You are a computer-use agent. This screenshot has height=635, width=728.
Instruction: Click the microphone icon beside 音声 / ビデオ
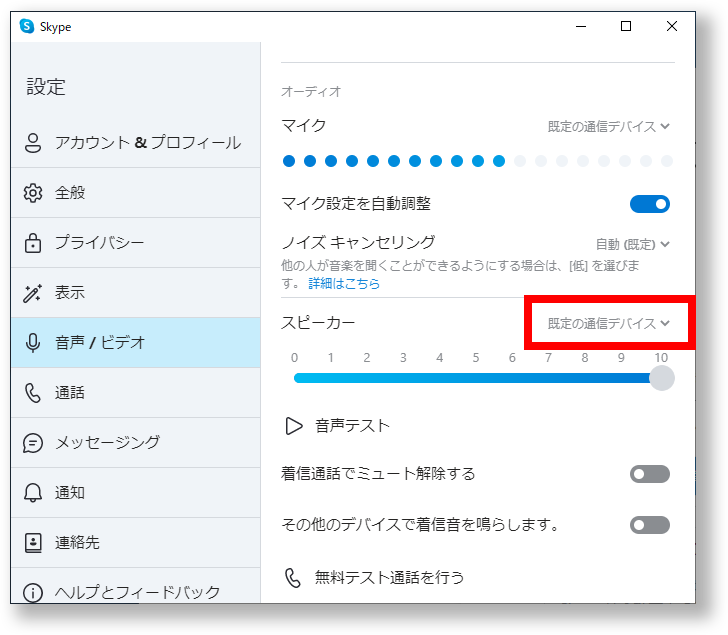[33, 343]
